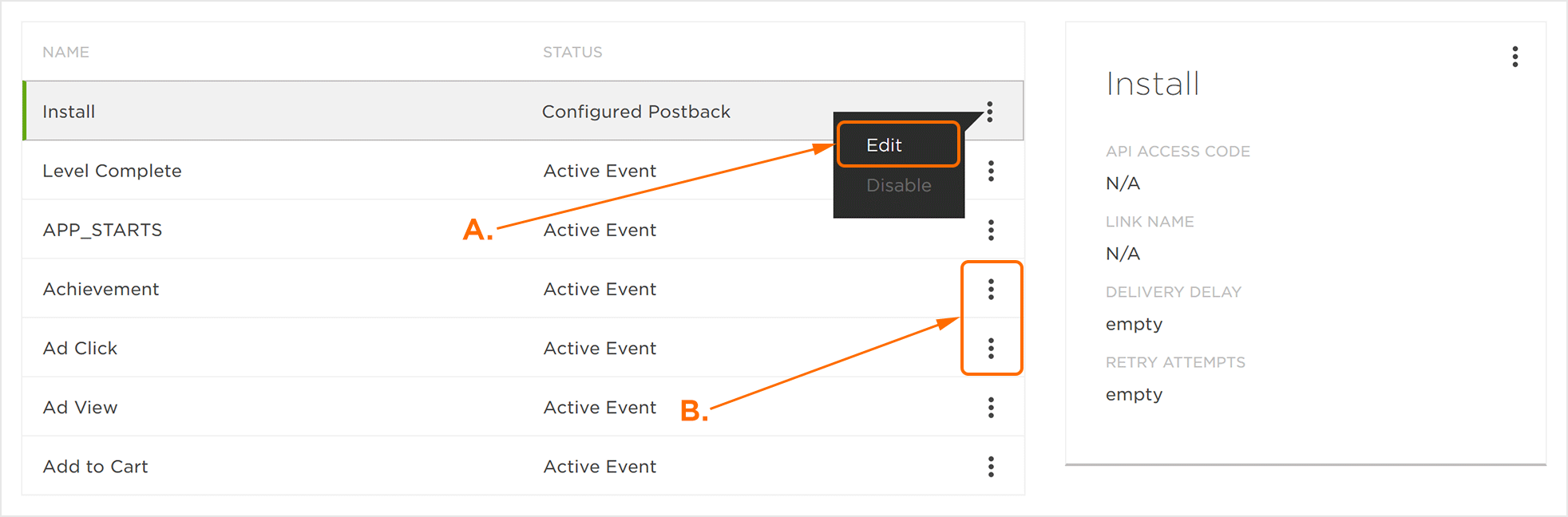Image resolution: width=1568 pixels, height=517 pixels.
Task: Open the Ad Click row kebab menu
Action: [x=991, y=348]
